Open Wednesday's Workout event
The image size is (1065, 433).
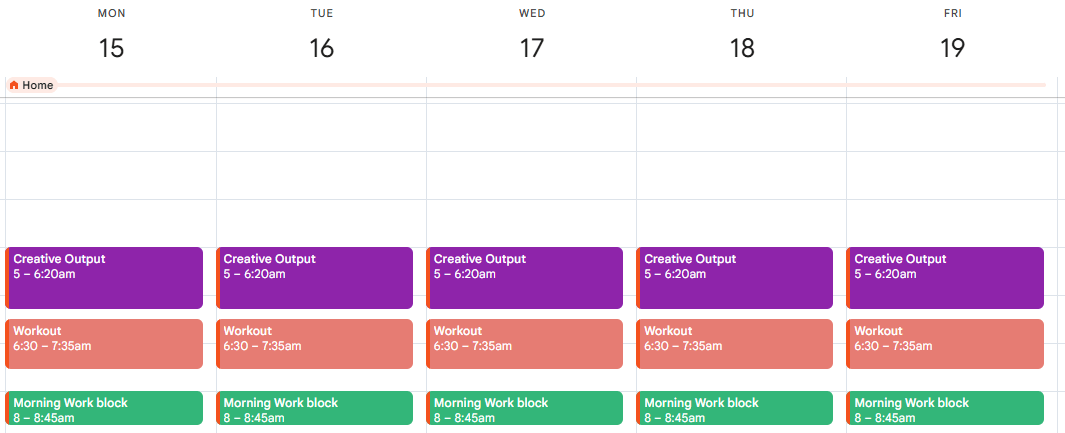[524, 344]
